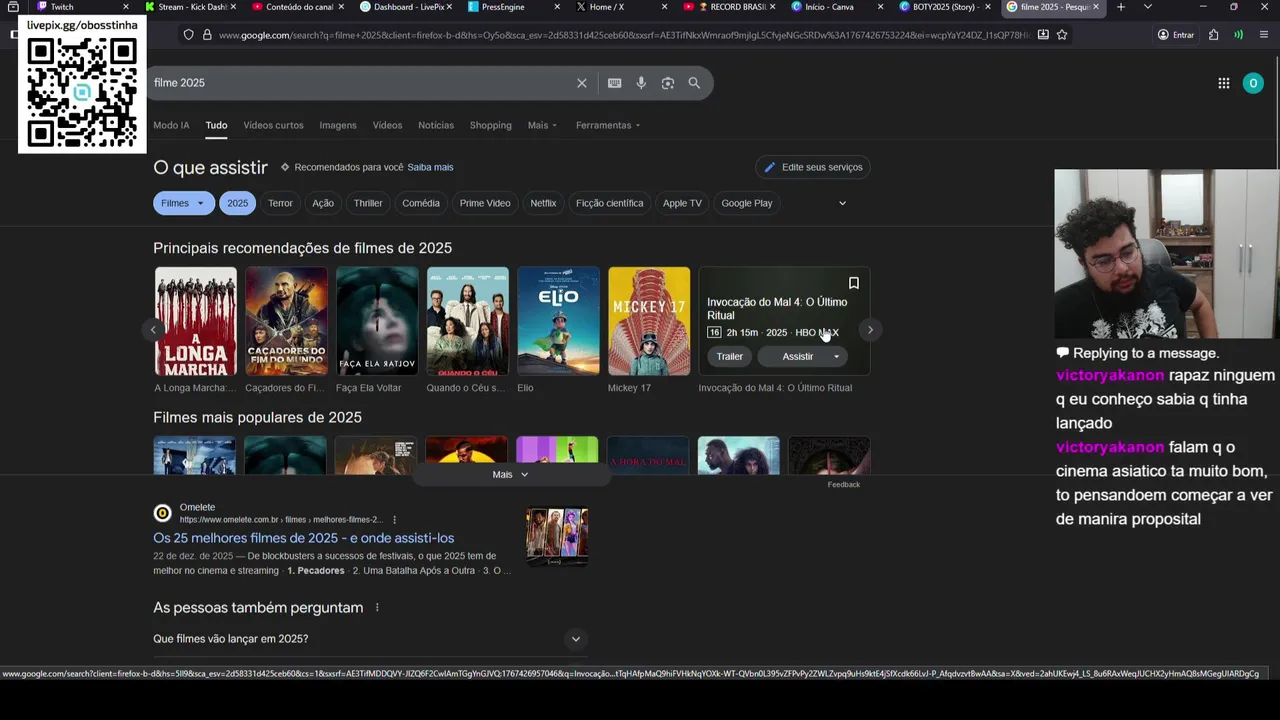The image size is (1280, 720).
Task: Close the Início - Canva tab
Action: (x=880, y=7)
